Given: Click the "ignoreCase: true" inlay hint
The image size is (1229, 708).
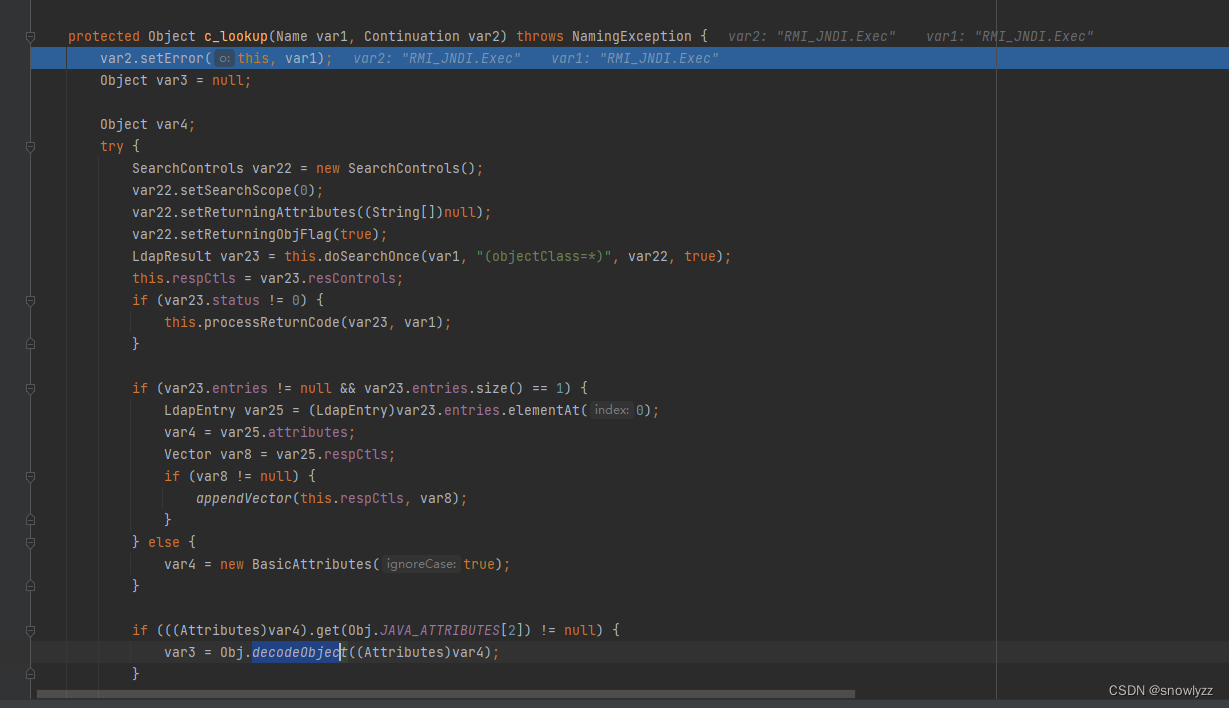Looking at the screenshot, I should [x=420, y=563].
